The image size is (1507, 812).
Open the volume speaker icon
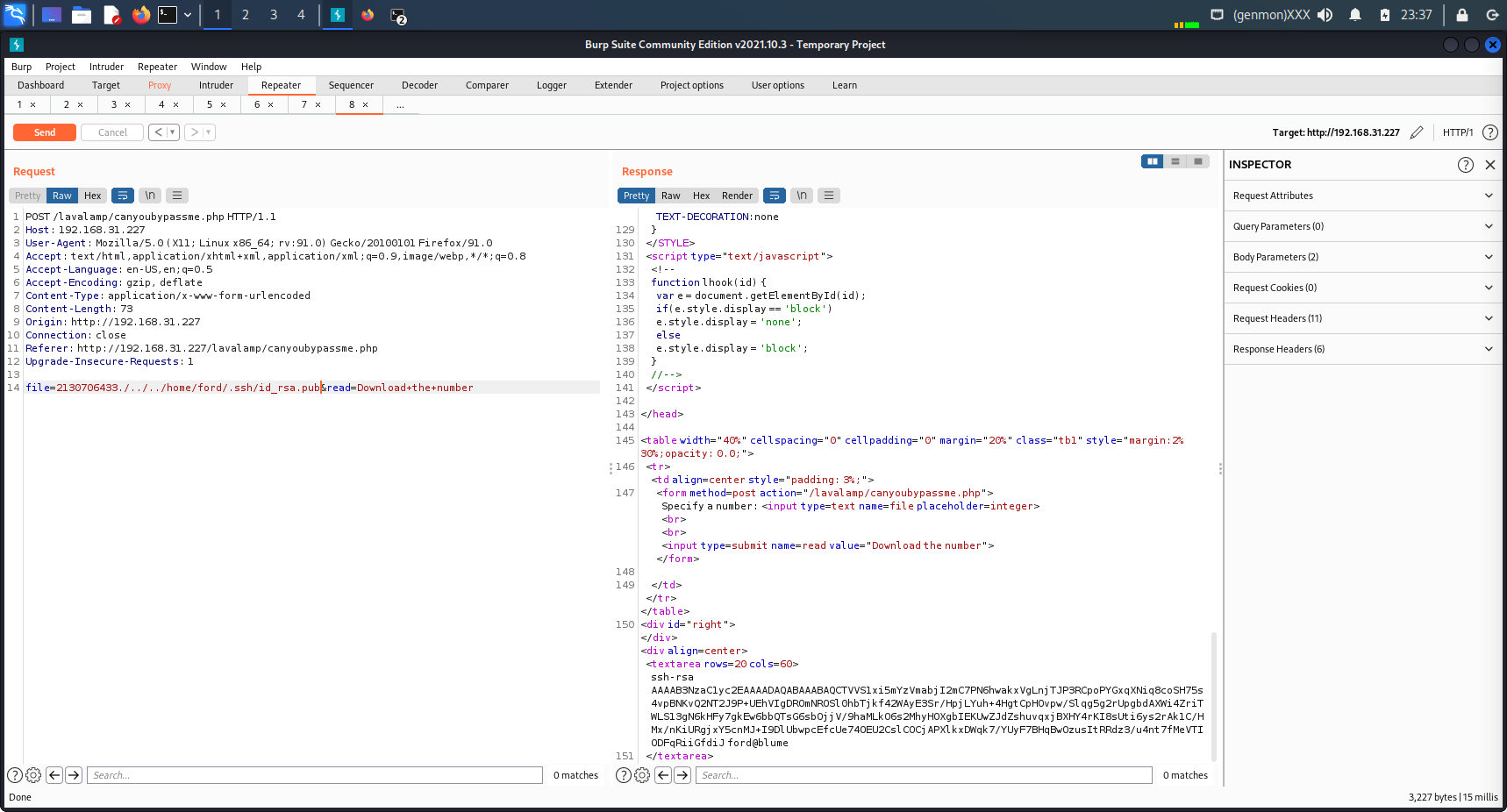pyautogui.click(x=1325, y=15)
